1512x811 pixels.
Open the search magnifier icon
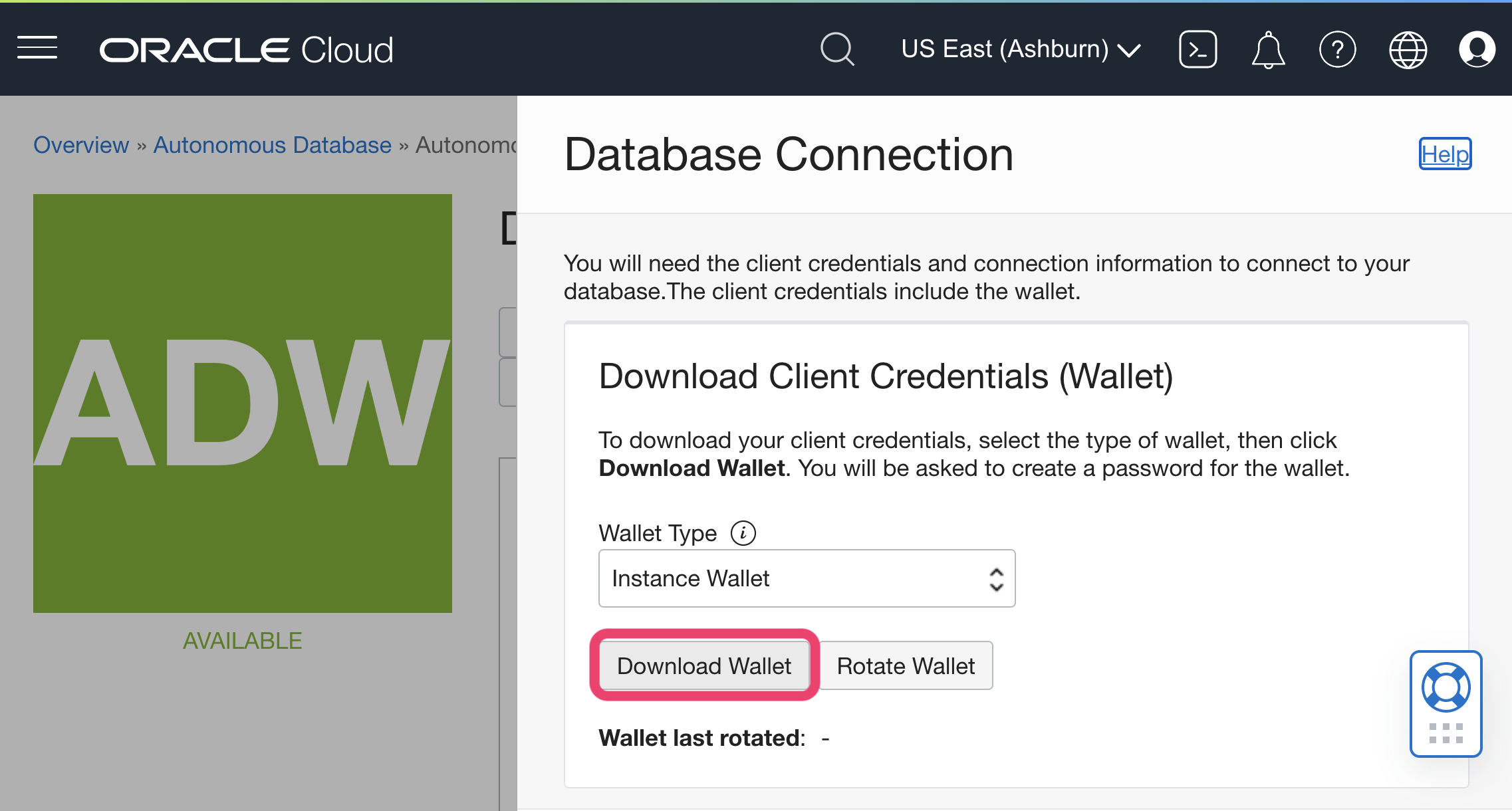pyautogui.click(x=837, y=49)
